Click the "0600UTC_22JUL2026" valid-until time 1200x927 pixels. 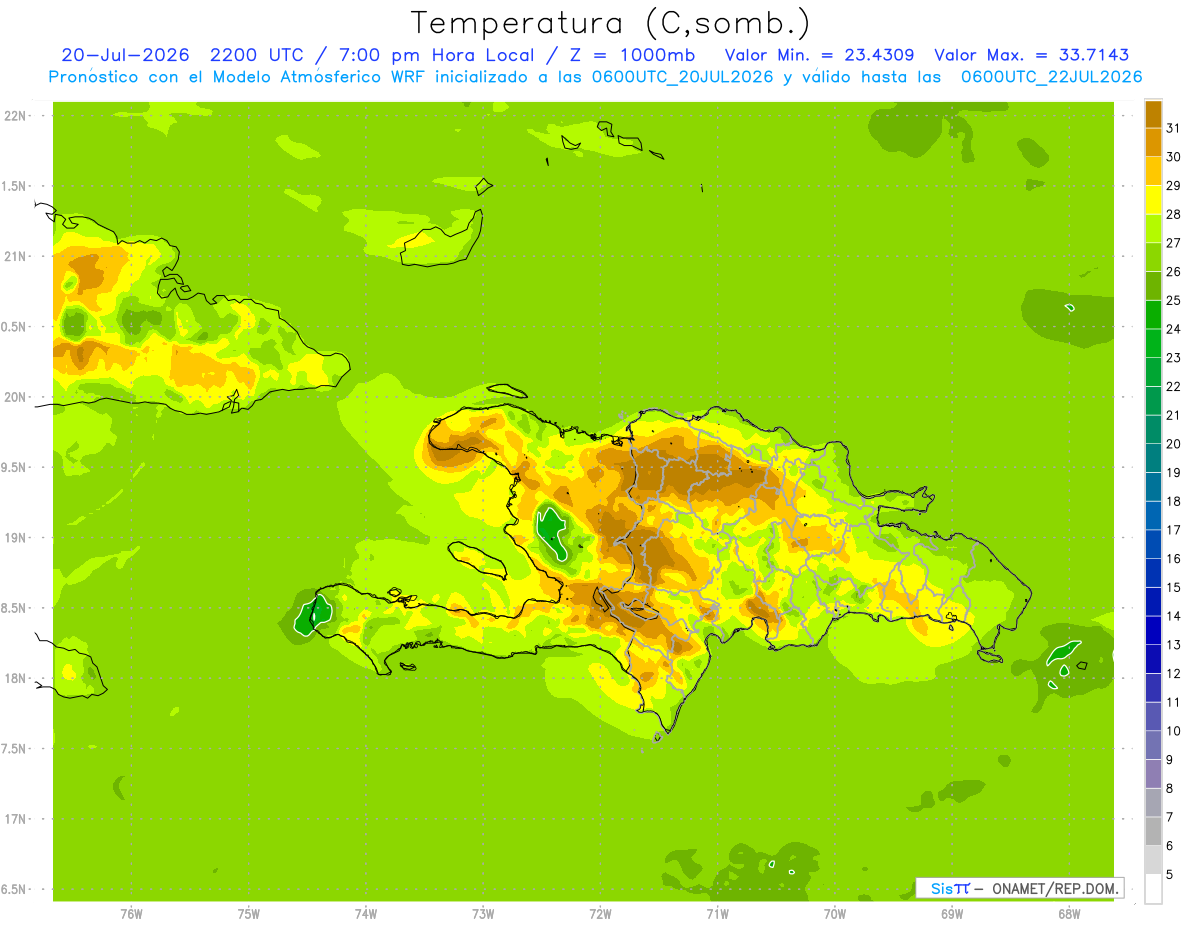point(1052,77)
